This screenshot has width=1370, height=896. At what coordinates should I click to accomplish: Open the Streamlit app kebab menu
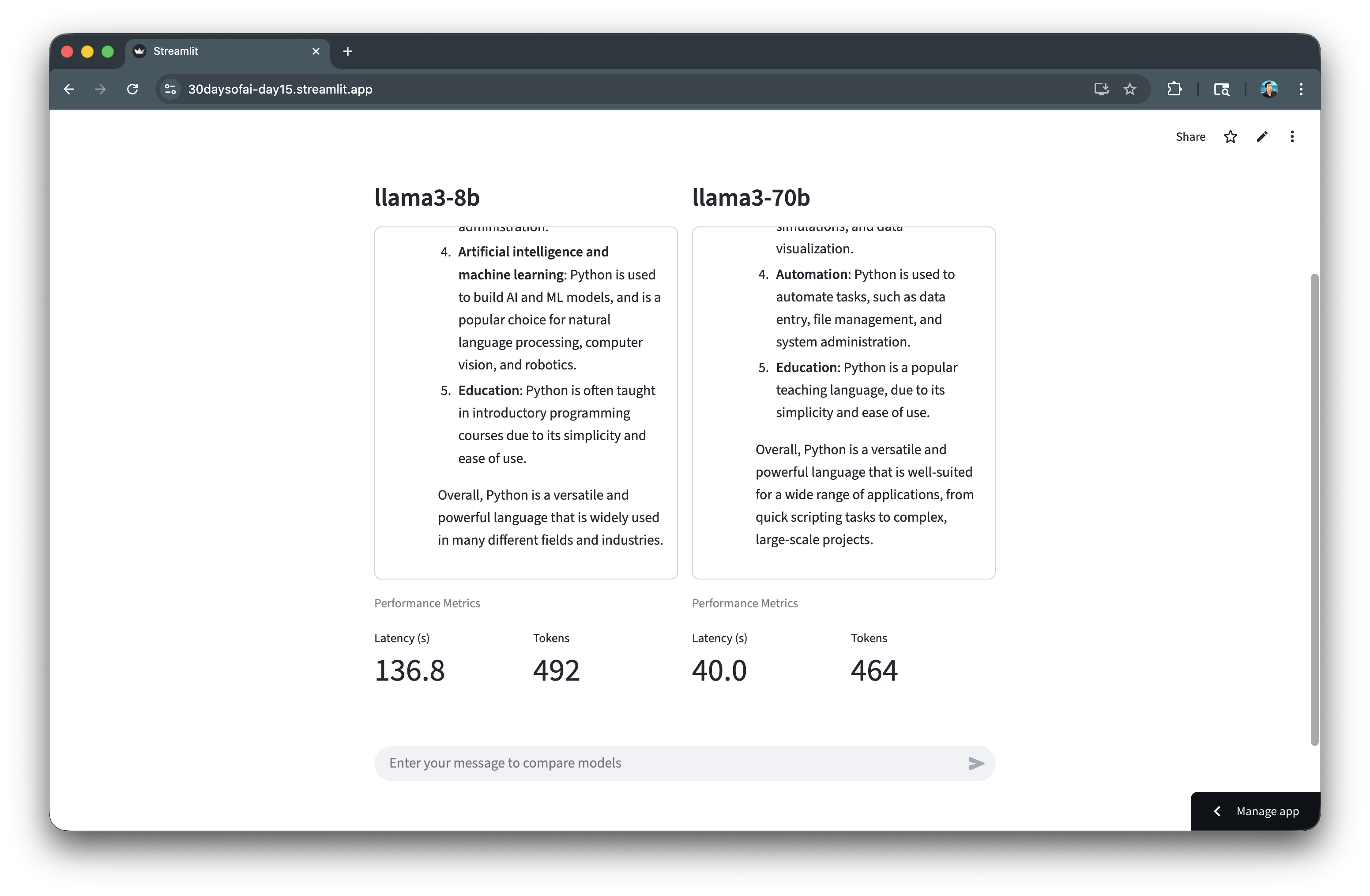(1292, 137)
